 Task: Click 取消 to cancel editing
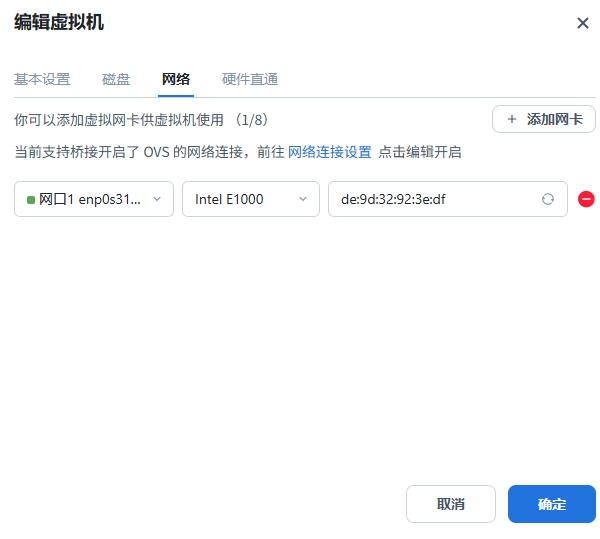450,504
